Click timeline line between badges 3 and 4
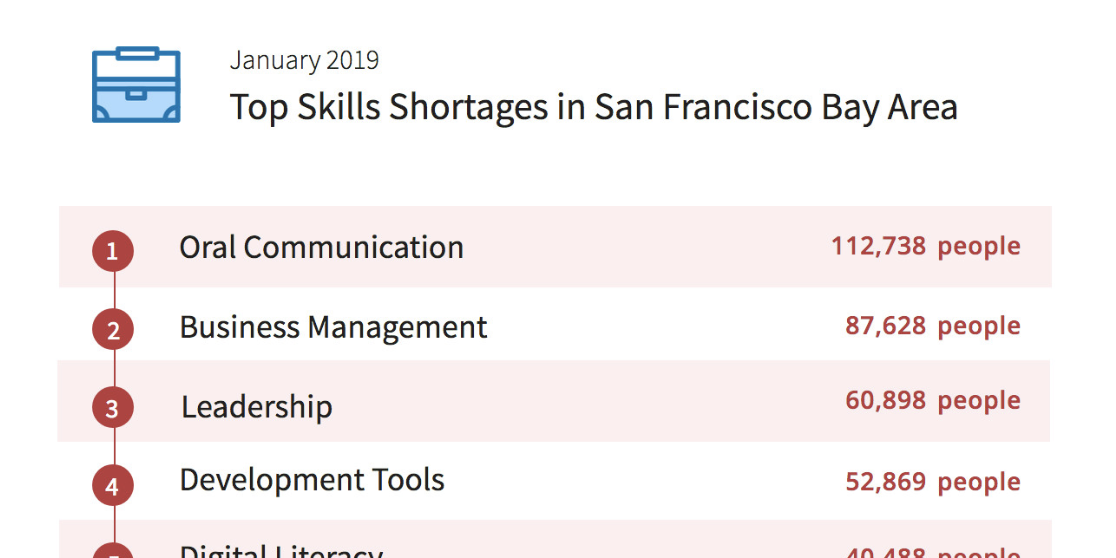 (x=114, y=447)
